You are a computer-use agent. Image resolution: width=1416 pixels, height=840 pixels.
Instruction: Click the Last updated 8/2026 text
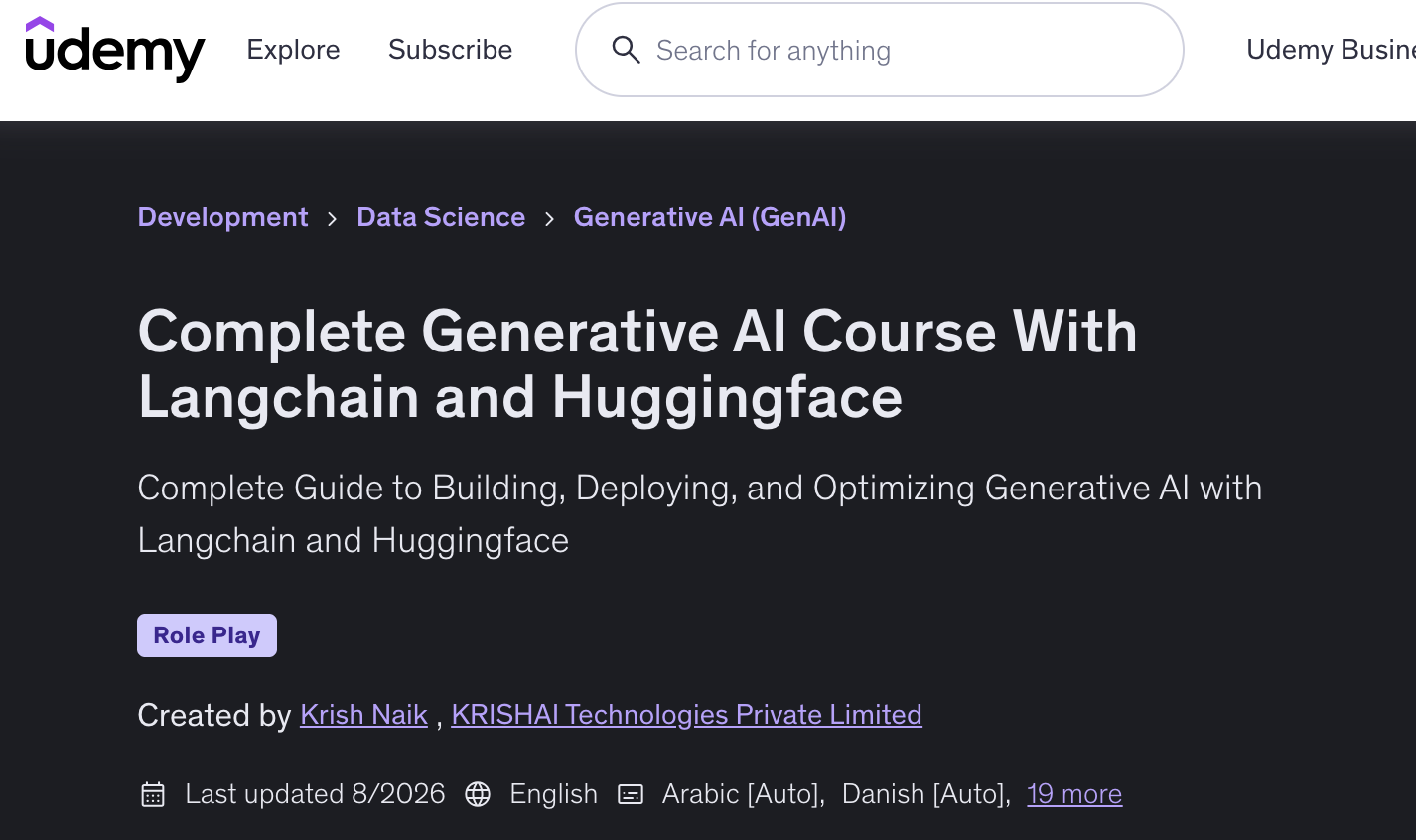click(x=315, y=794)
